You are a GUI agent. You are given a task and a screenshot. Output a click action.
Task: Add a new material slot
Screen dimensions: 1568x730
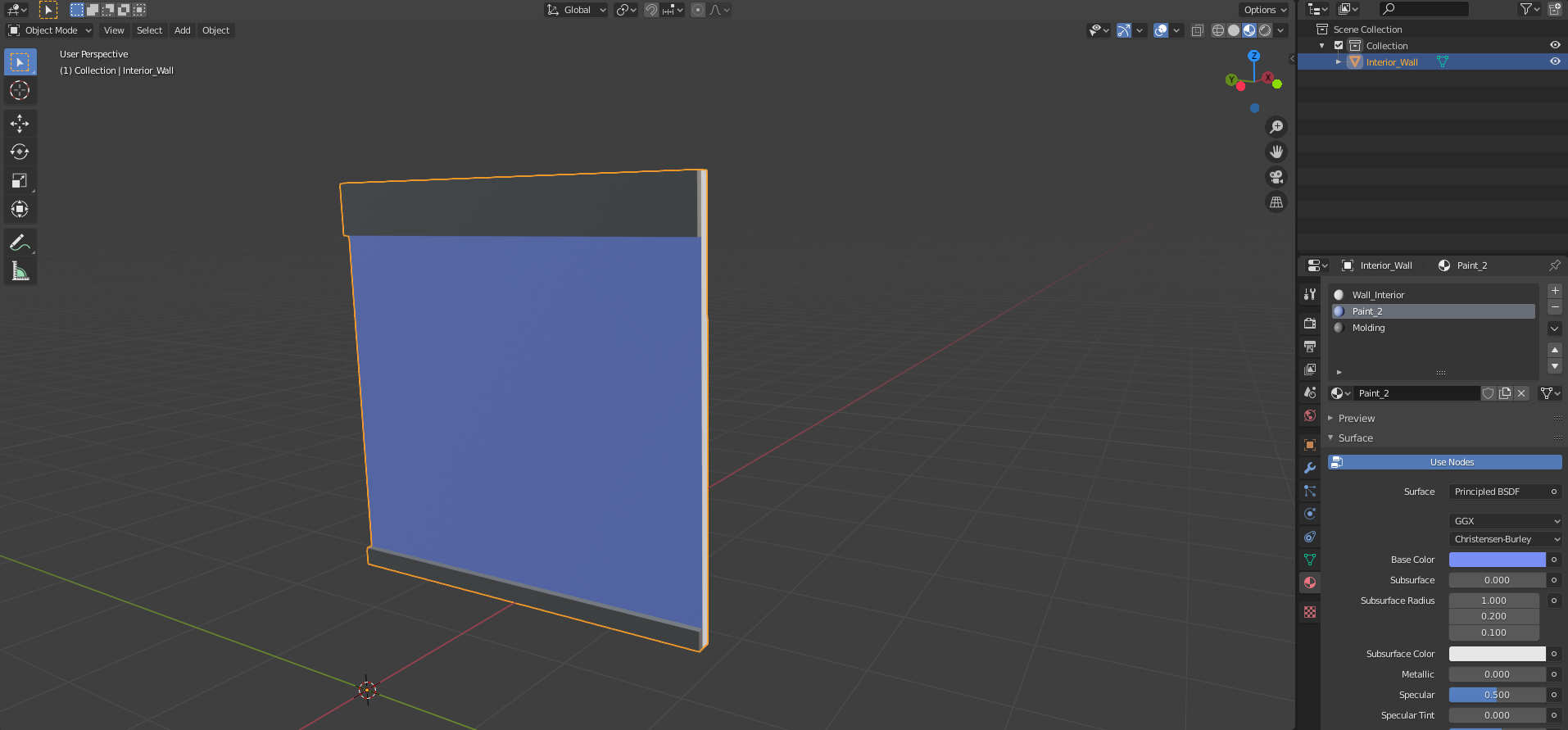[1555, 291]
